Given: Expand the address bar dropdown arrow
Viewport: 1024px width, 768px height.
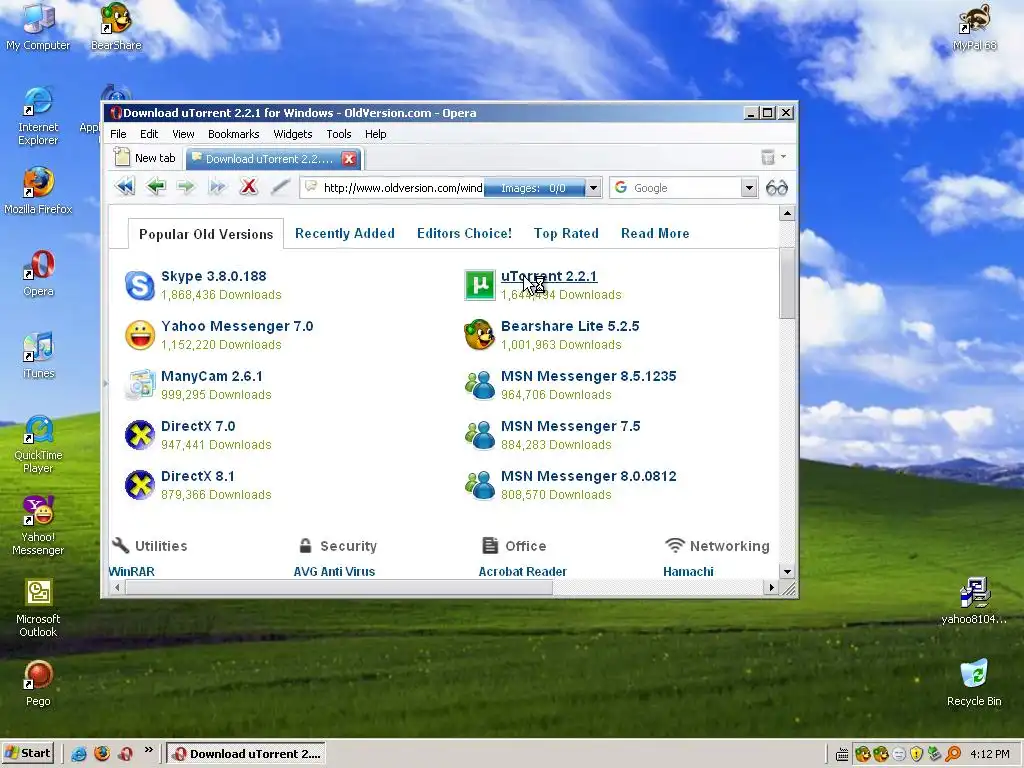Looking at the screenshot, I should point(593,188).
